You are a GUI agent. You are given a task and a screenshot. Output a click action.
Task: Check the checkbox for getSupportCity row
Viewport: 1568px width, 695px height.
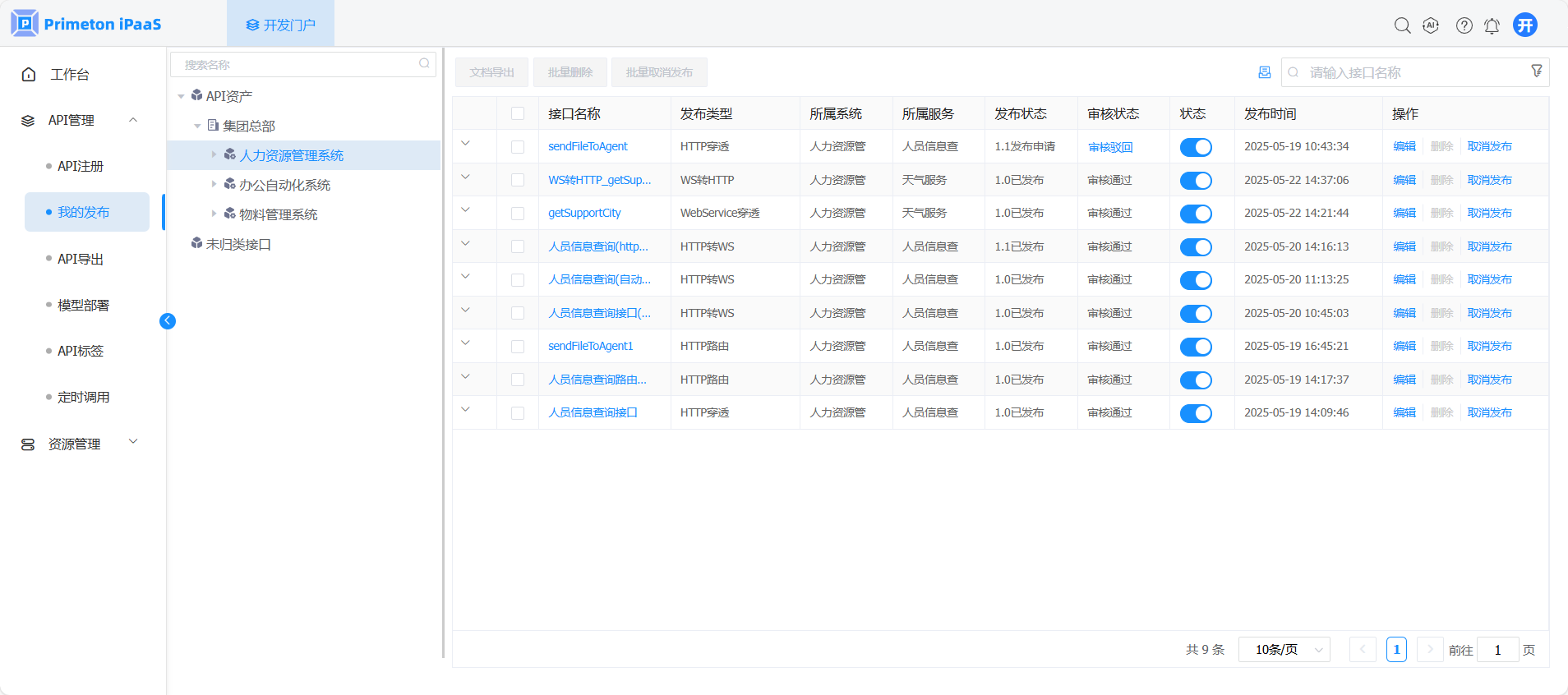pyautogui.click(x=518, y=214)
